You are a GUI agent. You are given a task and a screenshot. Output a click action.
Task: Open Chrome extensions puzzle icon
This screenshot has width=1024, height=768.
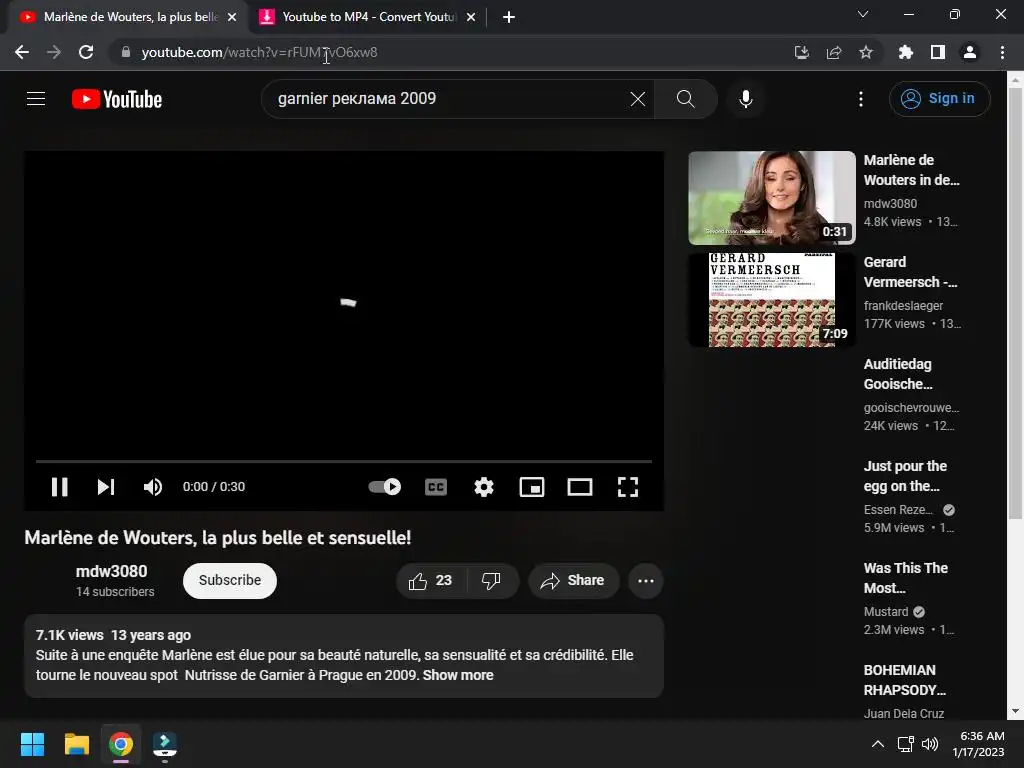(906, 52)
